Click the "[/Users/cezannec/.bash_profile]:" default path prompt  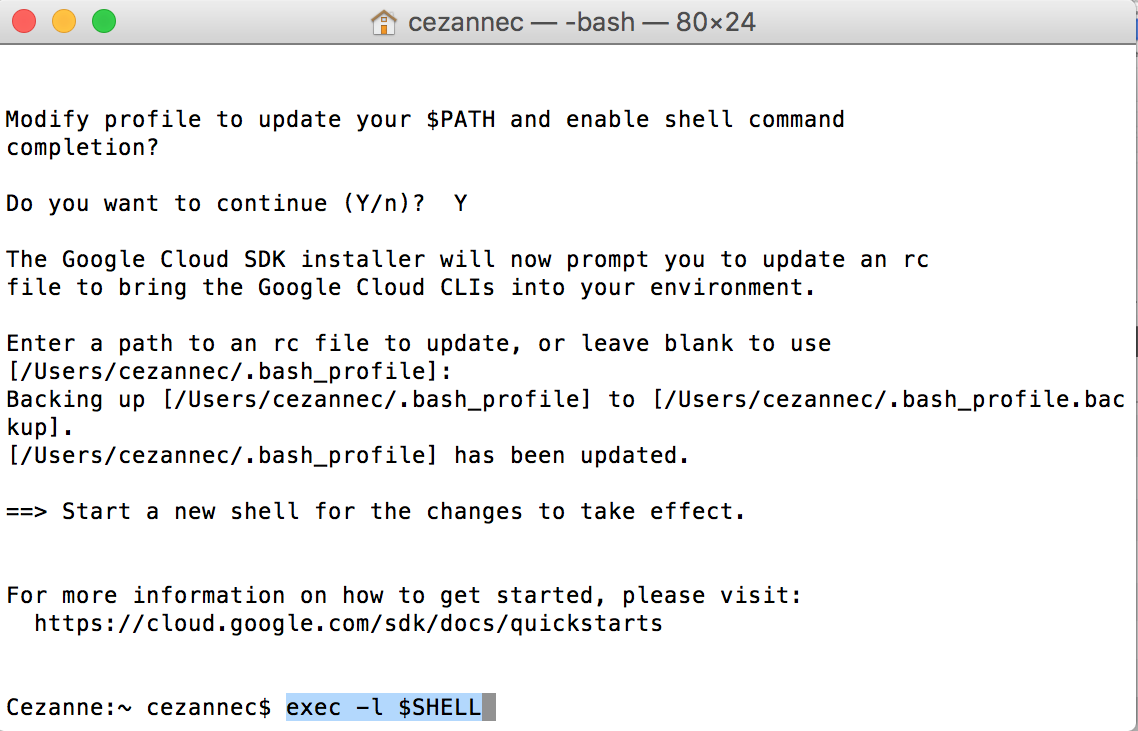coord(229,372)
